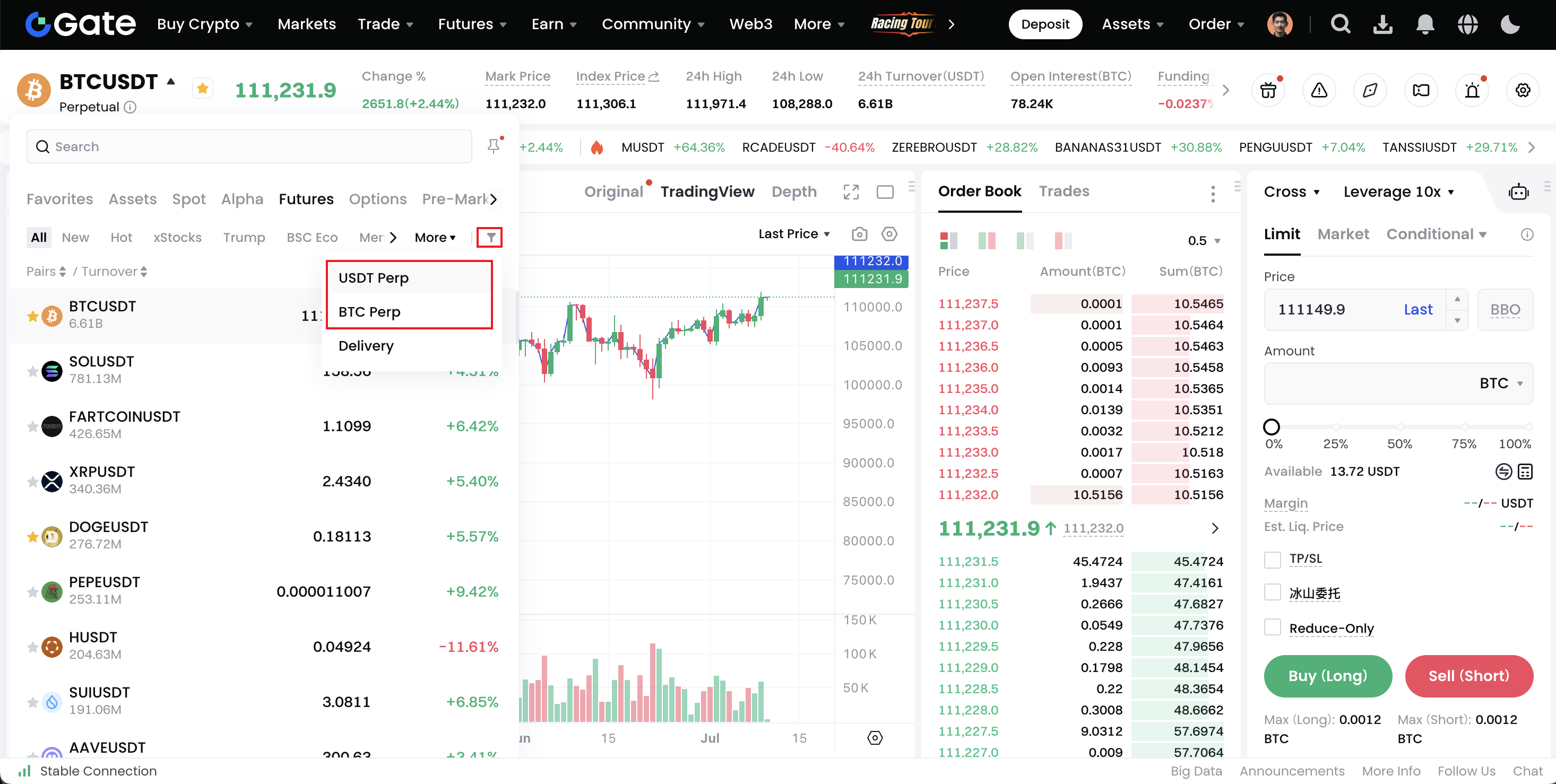Switch to the Trades tab
Viewport: 1556px width, 784px height.
coord(1064,191)
